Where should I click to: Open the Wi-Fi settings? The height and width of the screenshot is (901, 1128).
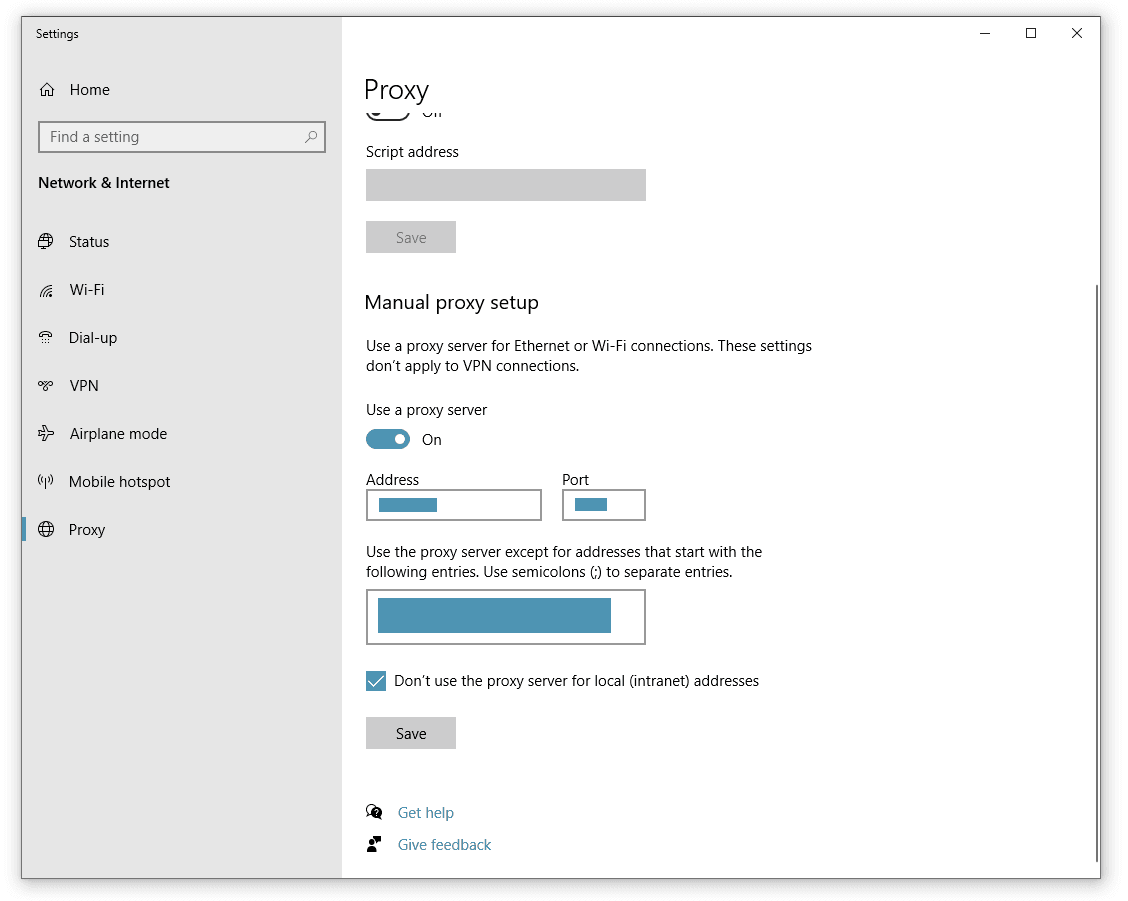coord(87,290)
